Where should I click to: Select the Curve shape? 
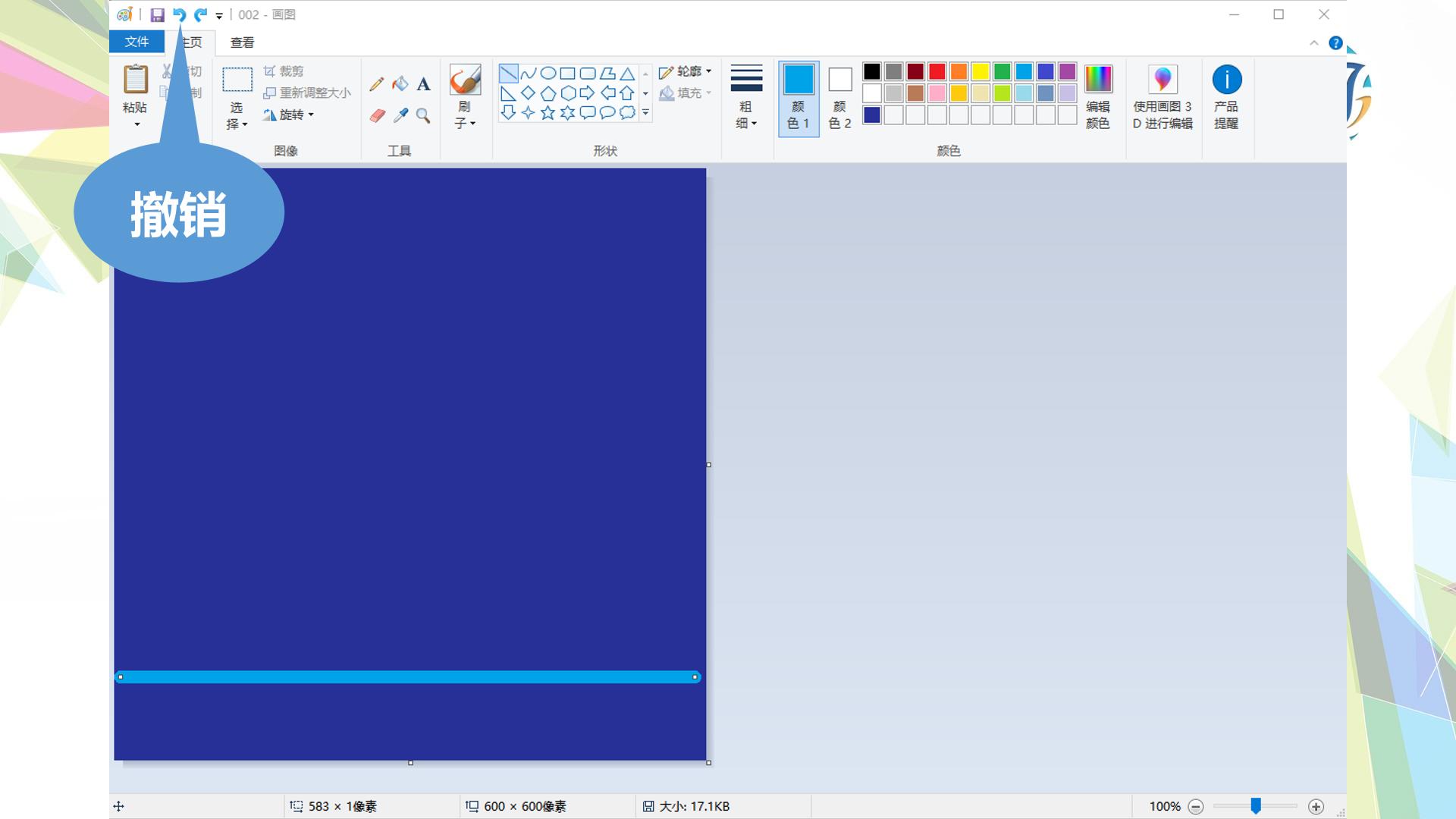[x=529, y=74]
